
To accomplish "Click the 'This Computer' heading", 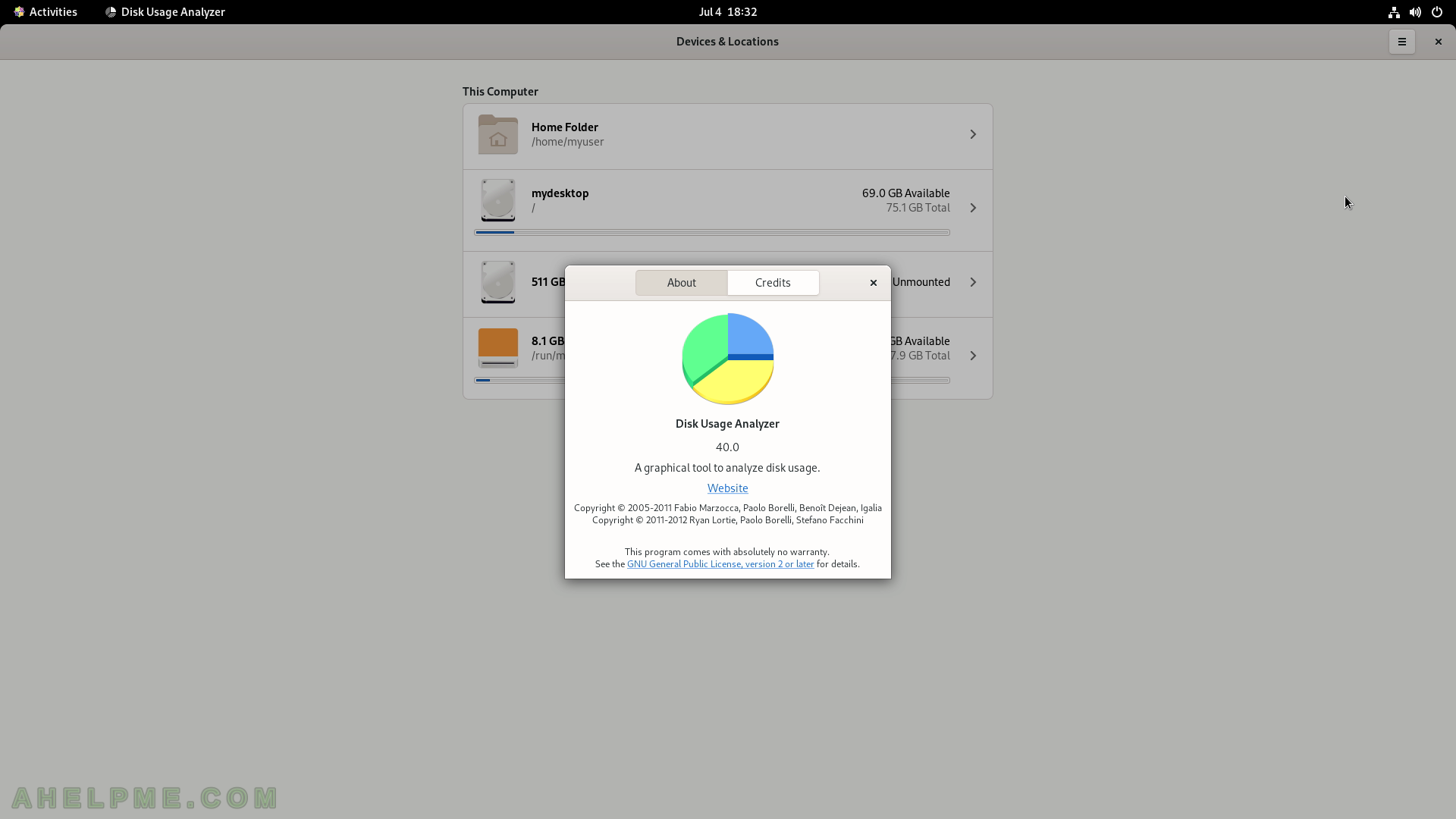I will click(500, 92).
